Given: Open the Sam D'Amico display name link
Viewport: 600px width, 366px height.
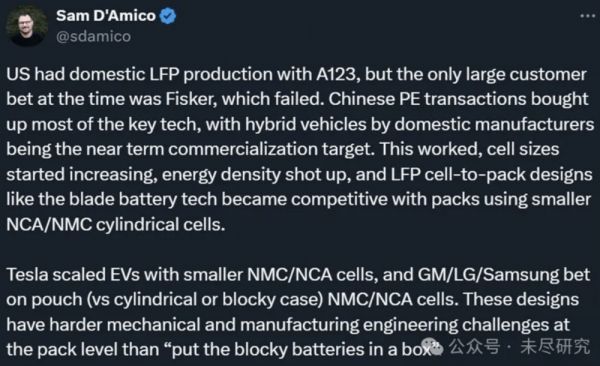Looking at the screenshot, I should click(106, 16).
